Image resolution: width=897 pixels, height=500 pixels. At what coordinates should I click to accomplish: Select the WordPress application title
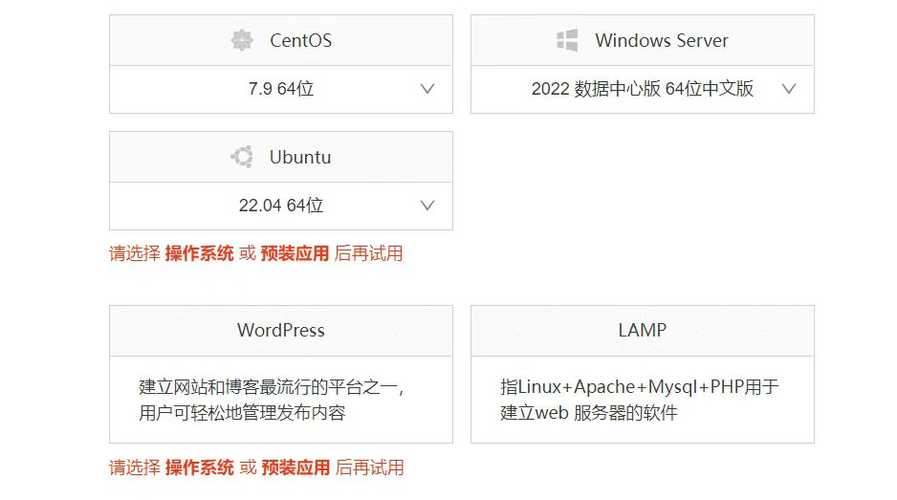pyautogui.click(x=281, y=330)
